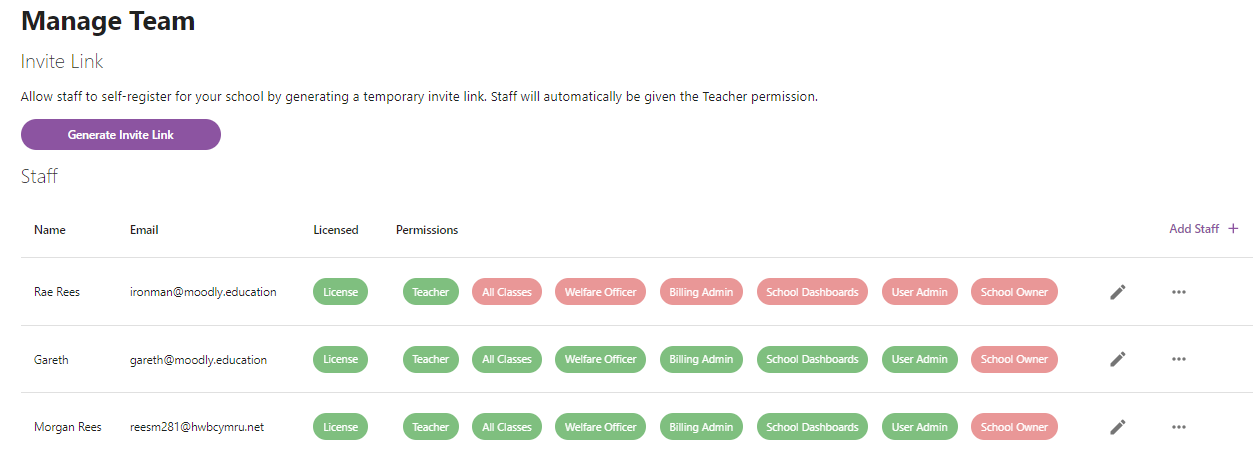Click pencil edit icon for Rae Rees
Screen dimensions: 1253x456
[1117, 292]
